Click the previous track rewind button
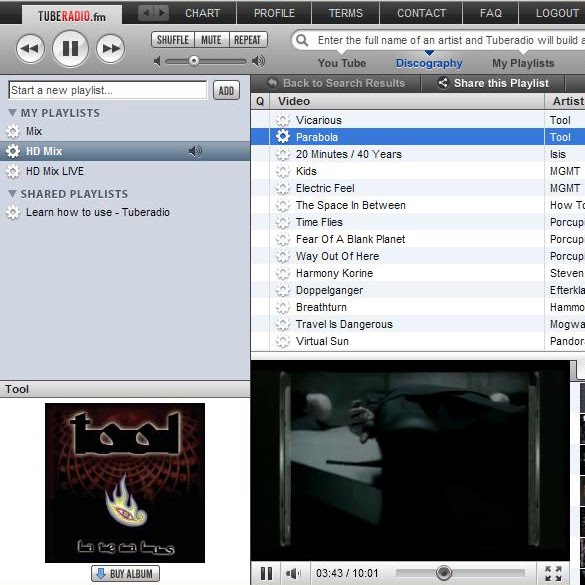Screen dimensions: 585x585 pyautogui.click(x=30, y=49)
